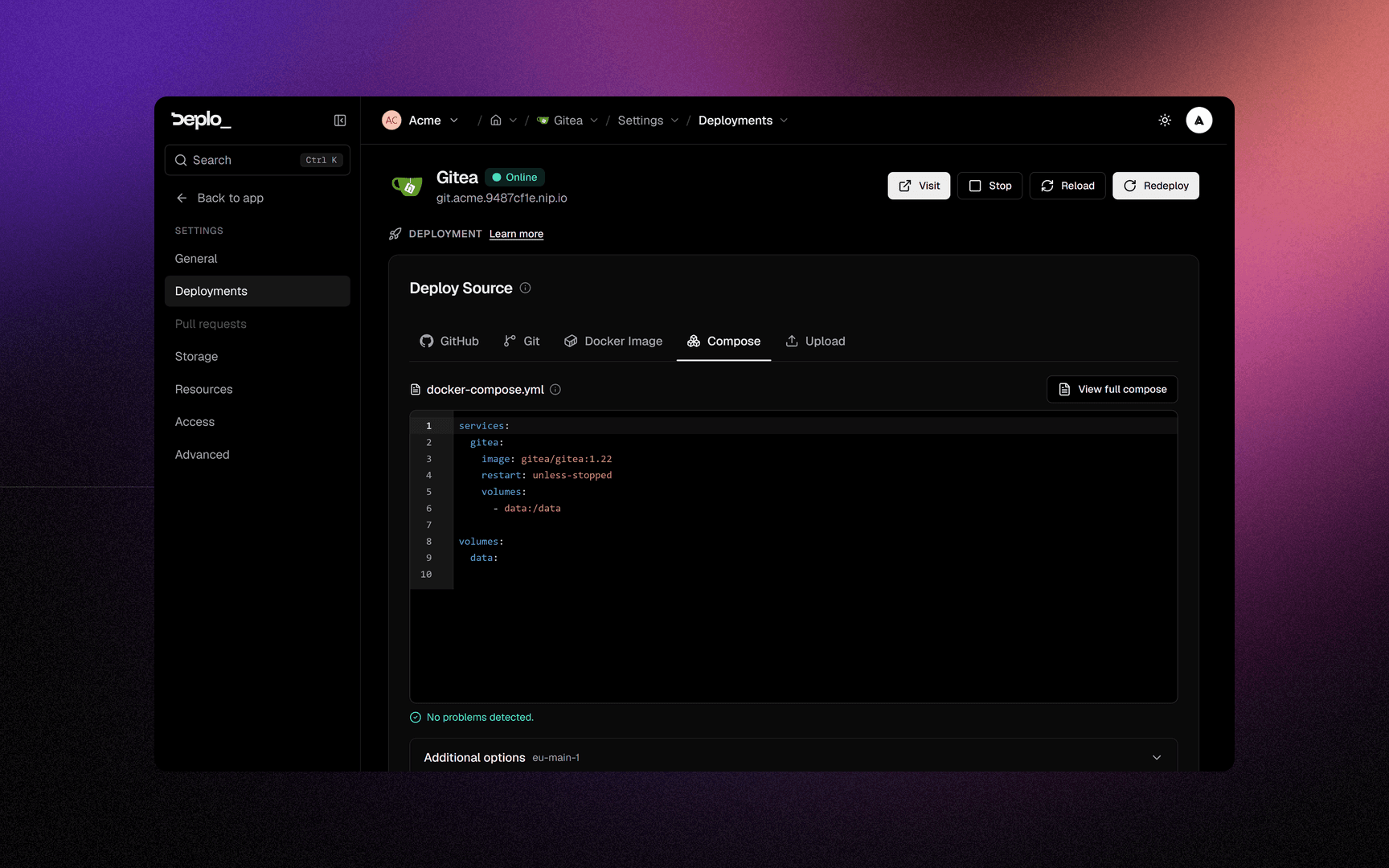Click the Ctrl K shortcut badge

[322, 160]
